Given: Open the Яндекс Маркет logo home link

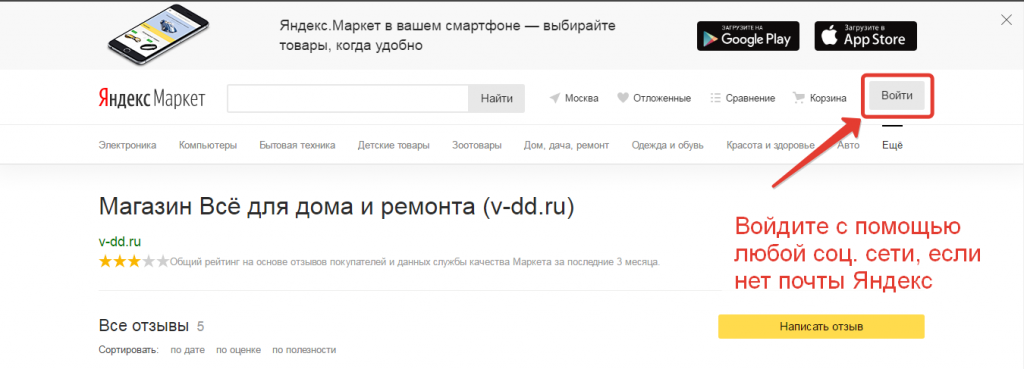Looking at the screenshot, I should pos(152,99).
